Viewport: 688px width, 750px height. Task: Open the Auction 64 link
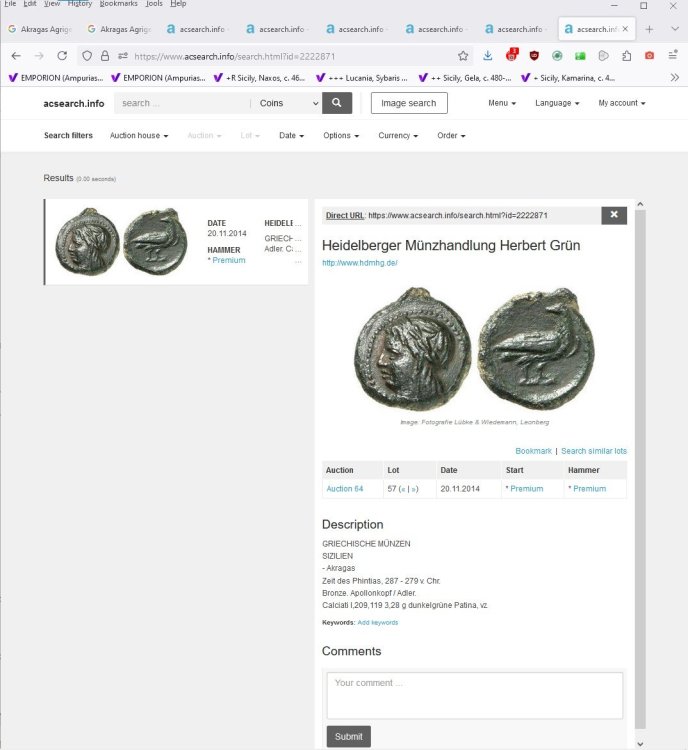345,489
